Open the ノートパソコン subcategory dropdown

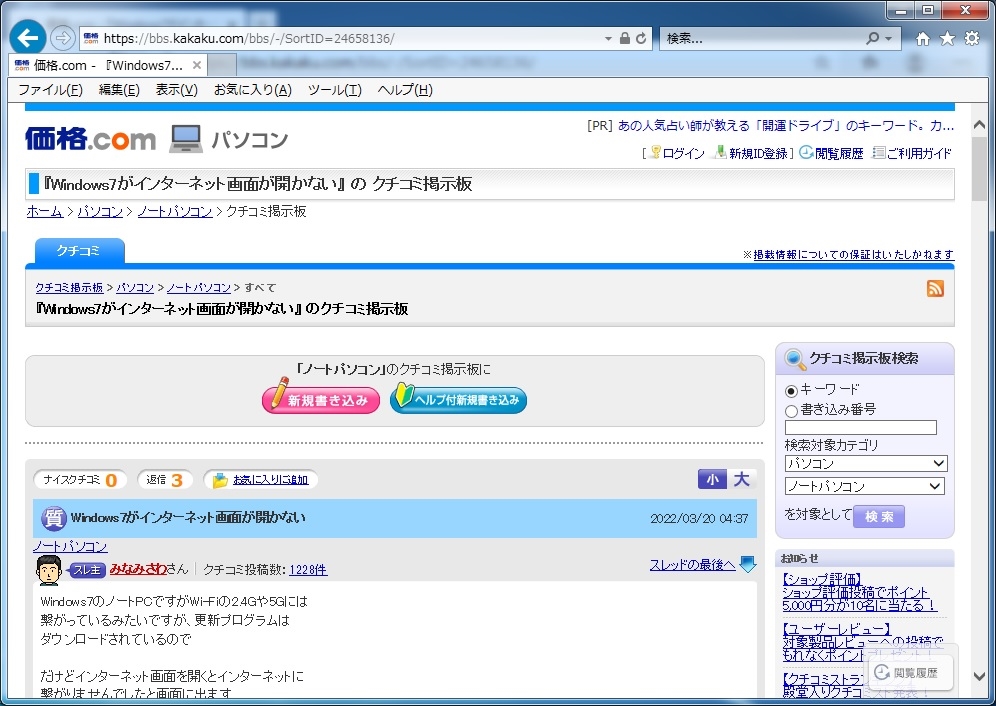click(x=865, y=486)
